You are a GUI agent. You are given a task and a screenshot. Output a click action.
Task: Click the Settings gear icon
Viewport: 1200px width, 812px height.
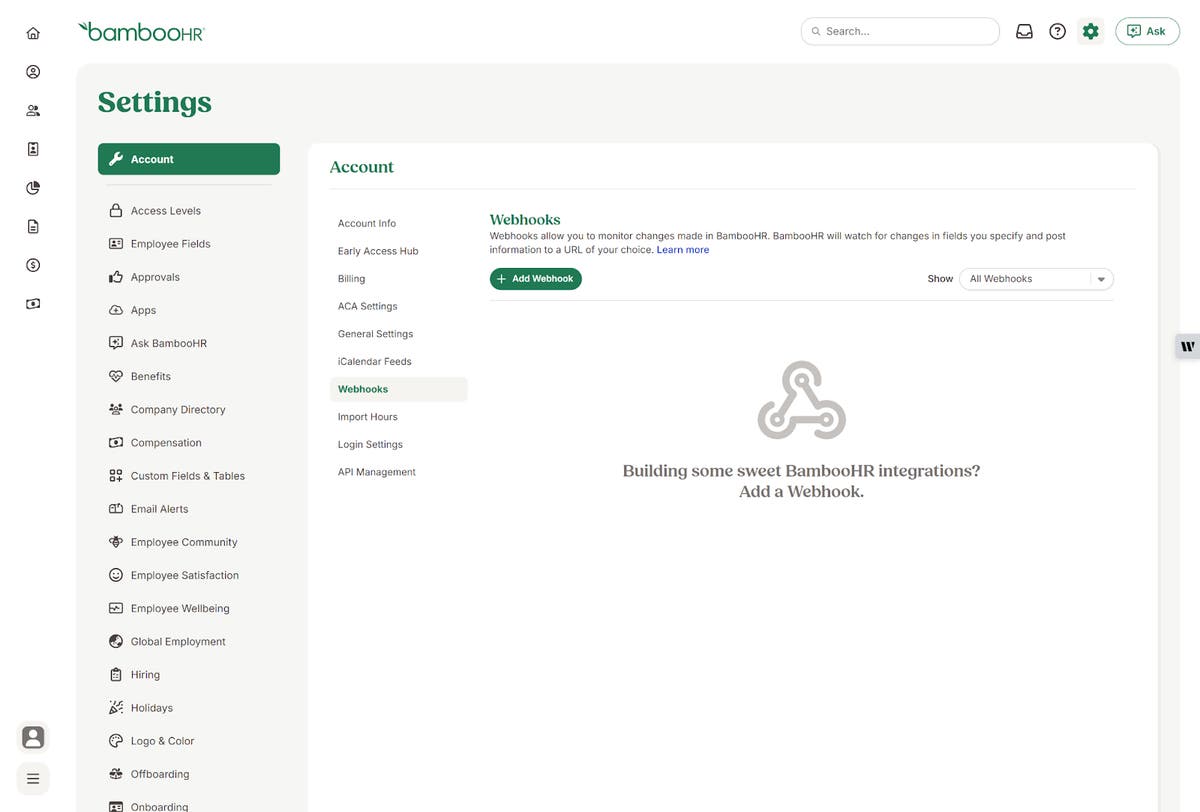(x=1089, y=30)
